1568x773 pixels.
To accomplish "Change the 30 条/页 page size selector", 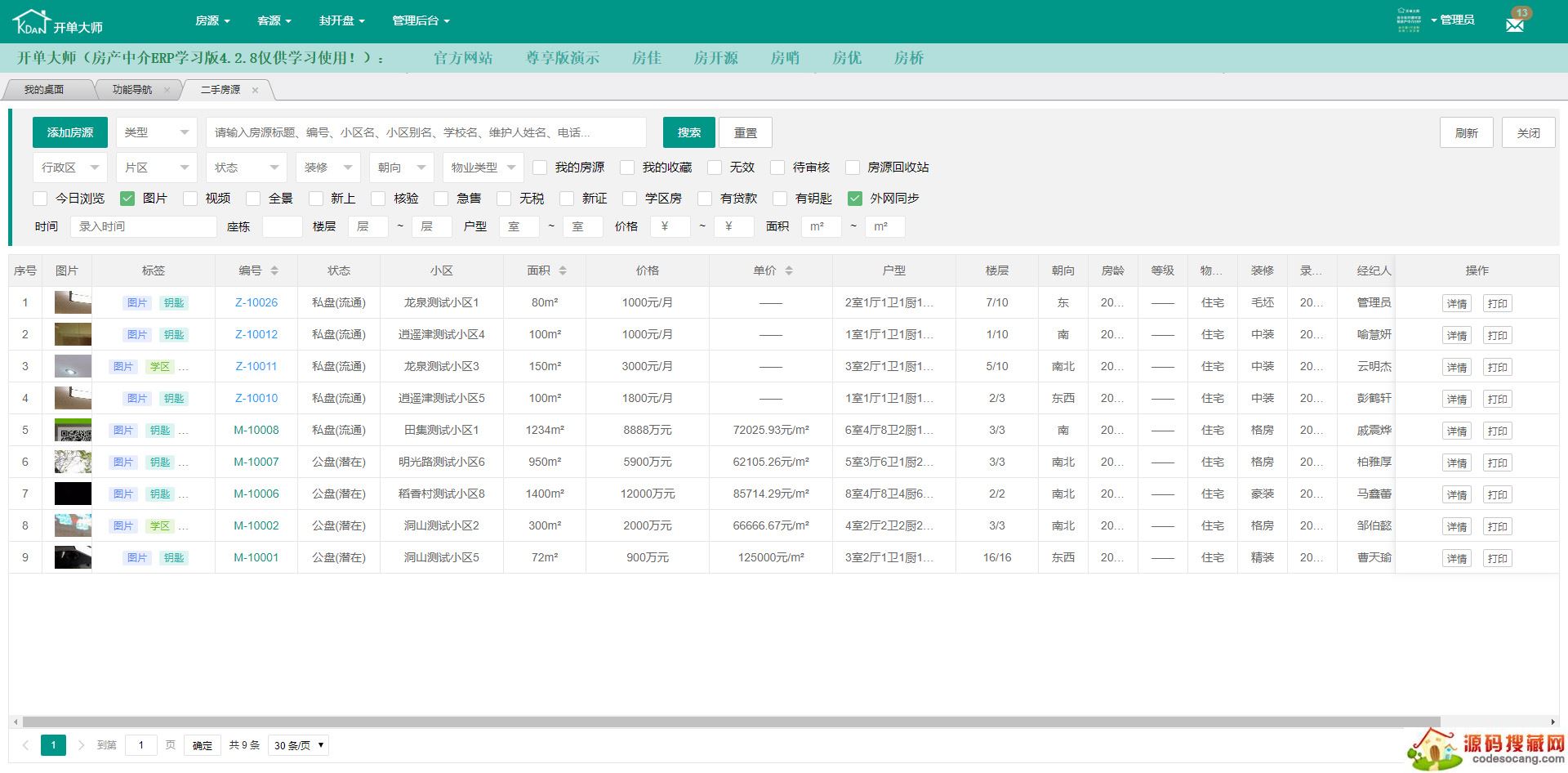I will (298, 745).
